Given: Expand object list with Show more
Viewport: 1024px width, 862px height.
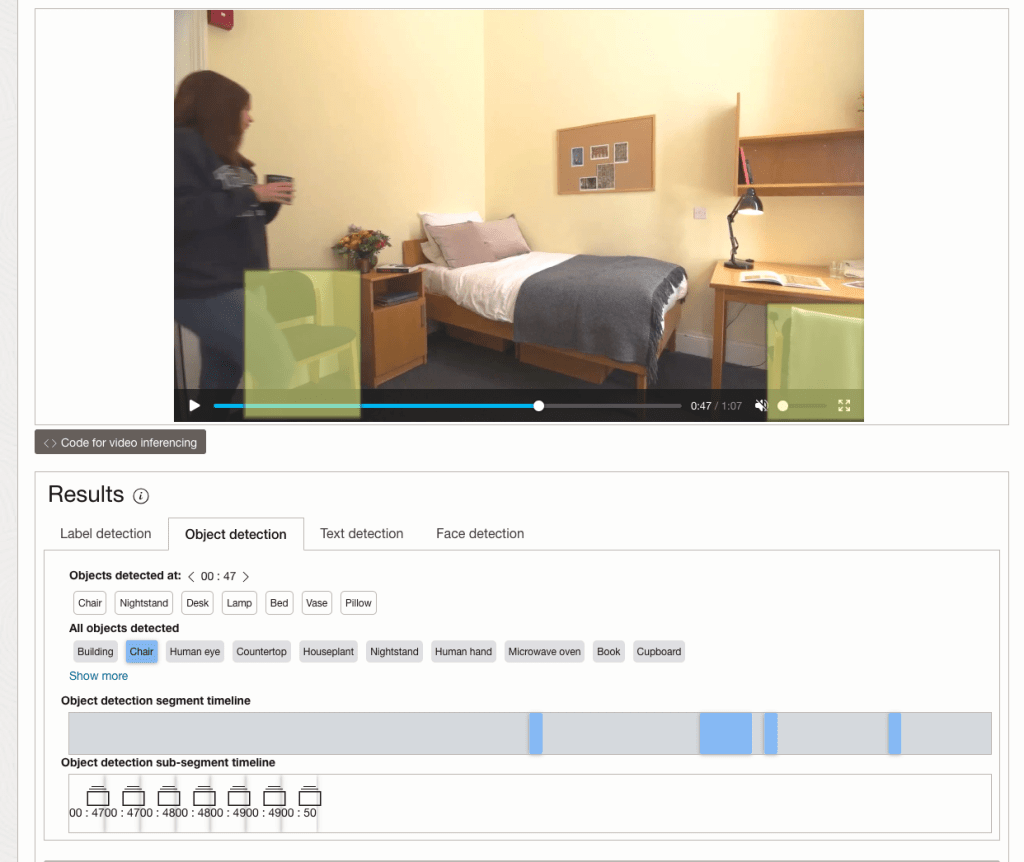Looking at the screenshot, I should (98, 676).
